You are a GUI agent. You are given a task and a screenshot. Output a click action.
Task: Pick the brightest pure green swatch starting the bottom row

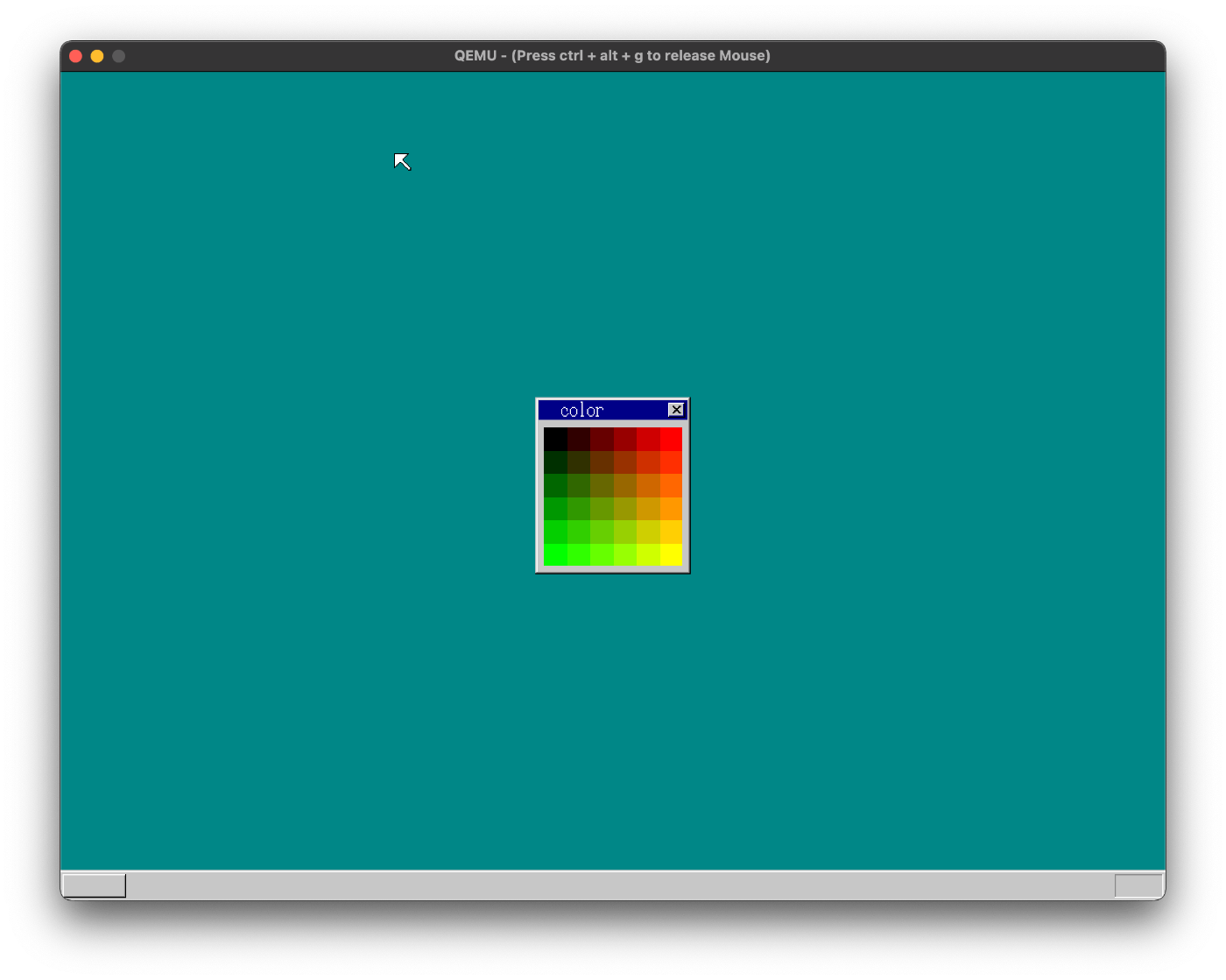(555, 554)
